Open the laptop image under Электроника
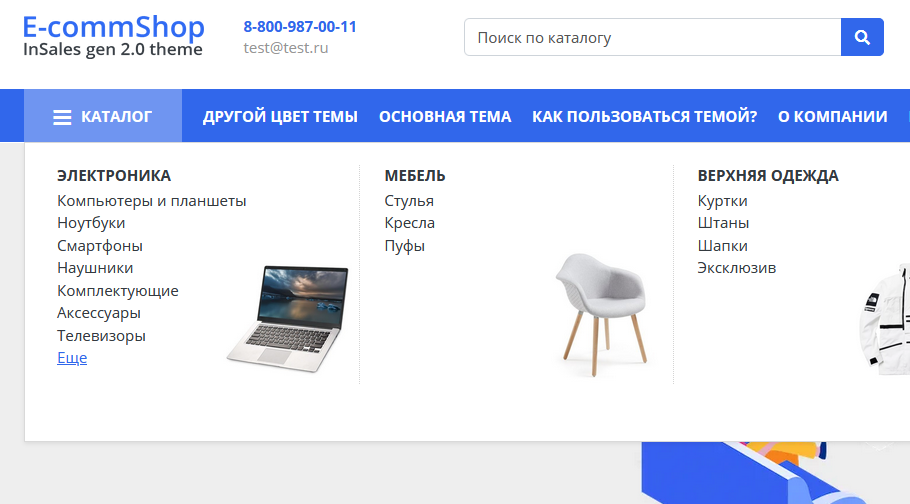Image resolution: width=910 pixels, height=504 pixels. pos(288,318)
